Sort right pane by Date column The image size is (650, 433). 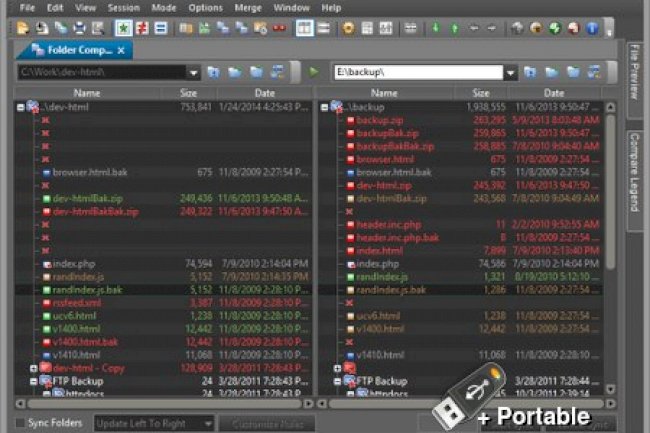click(554, 93)
